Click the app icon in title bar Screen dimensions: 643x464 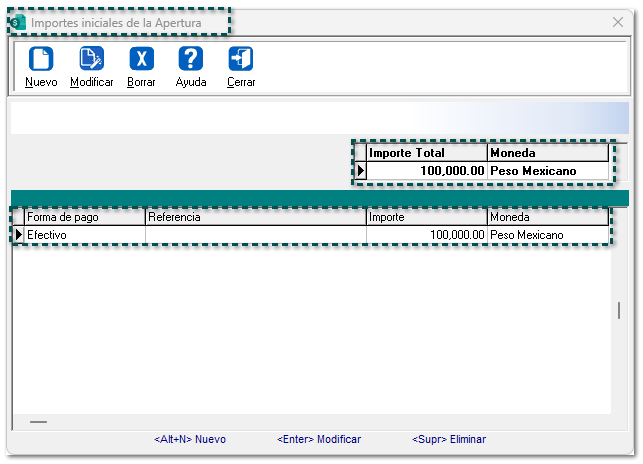[18, 22]
